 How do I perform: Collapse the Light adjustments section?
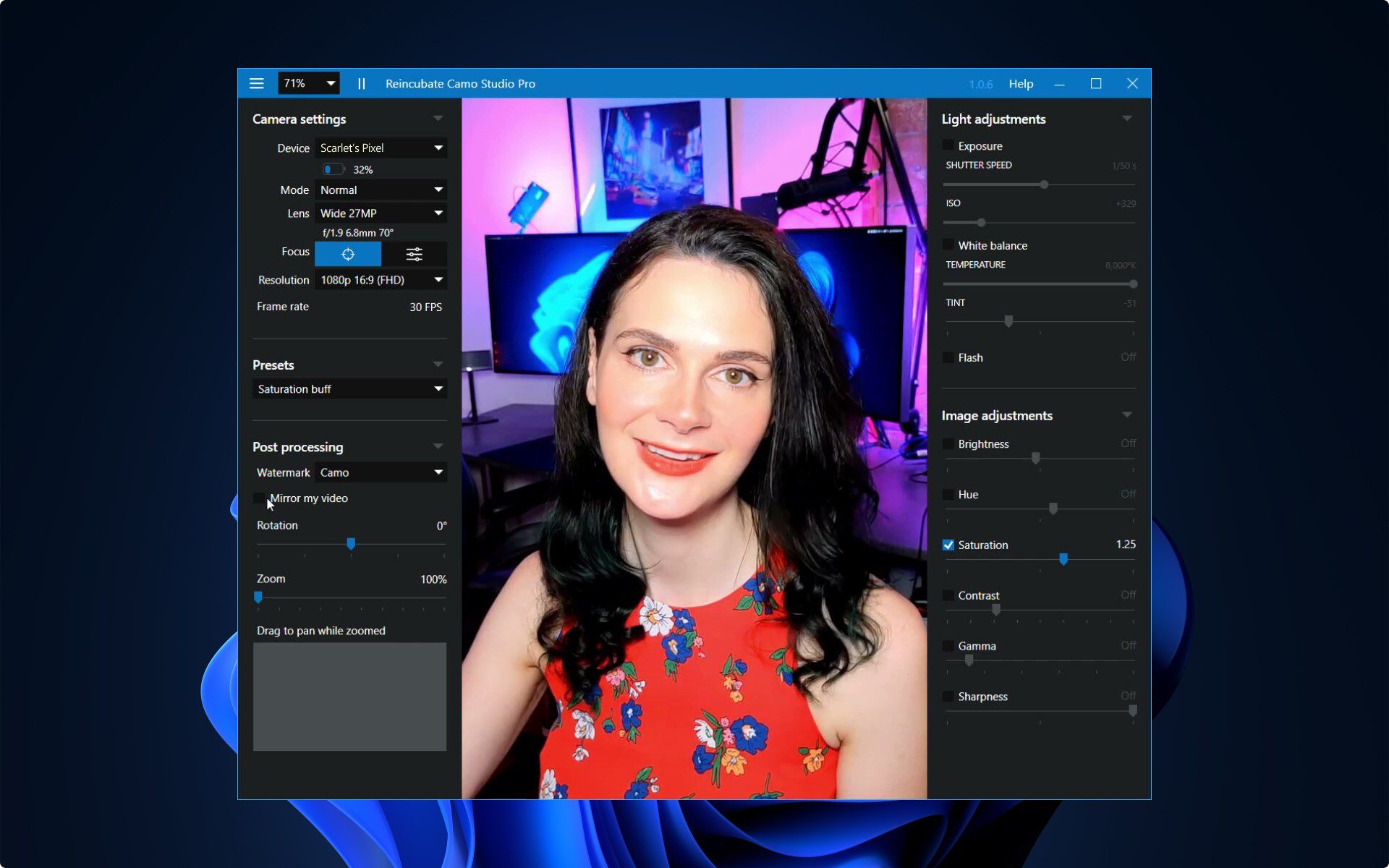[x=1126, y=119]
